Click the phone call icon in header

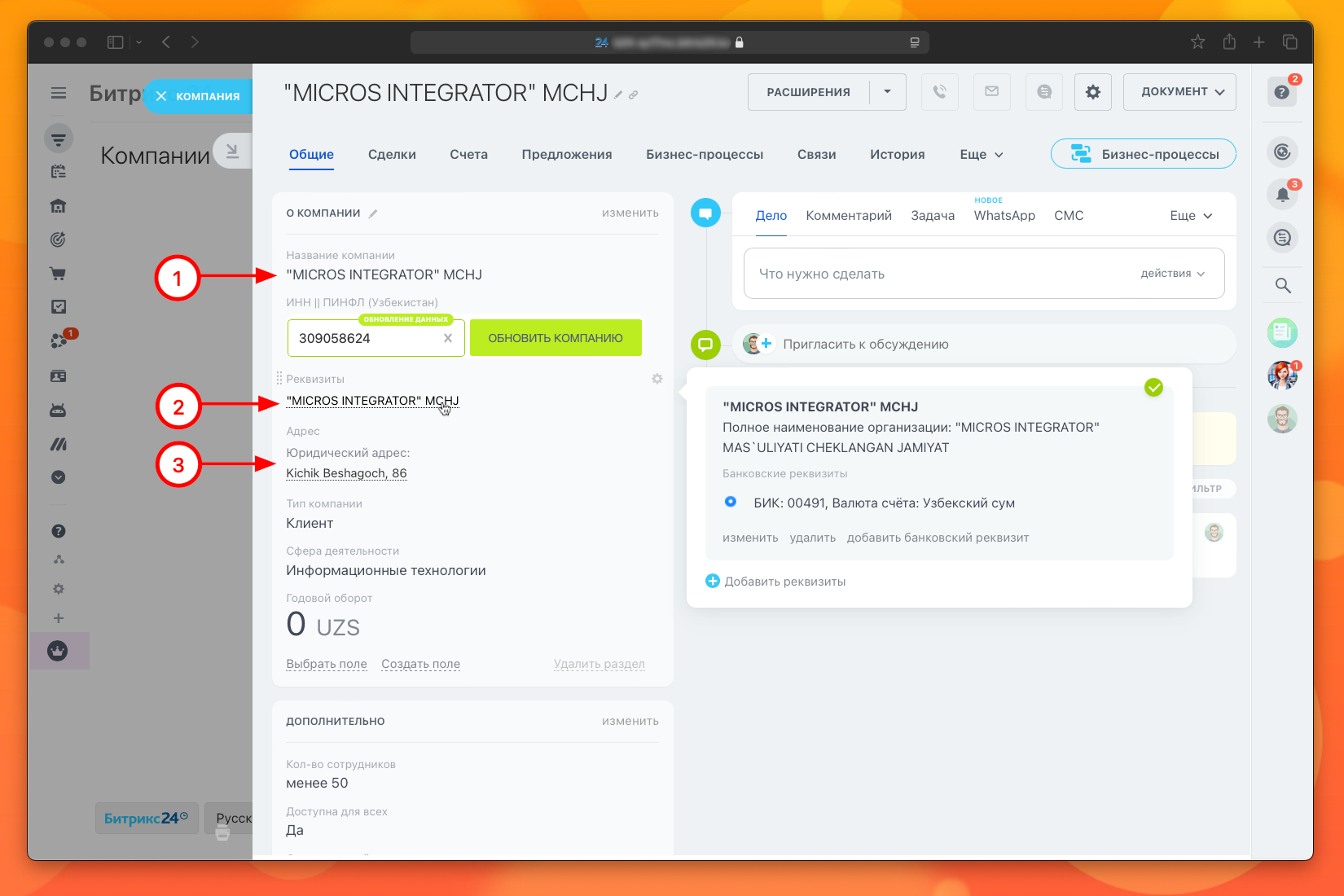[940, 92]
